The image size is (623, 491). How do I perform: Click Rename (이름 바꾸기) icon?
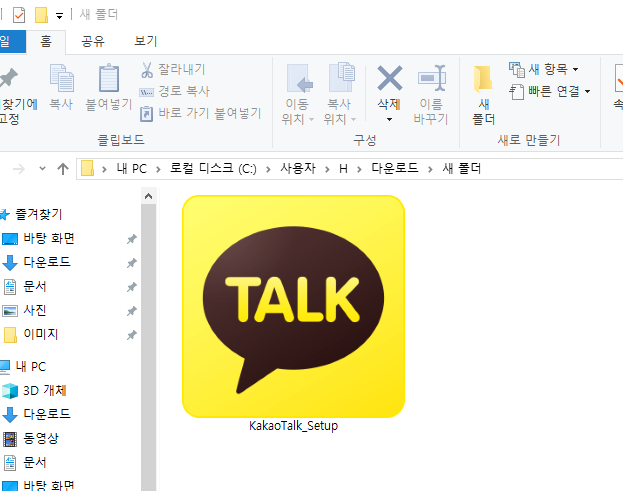point(431,78)
